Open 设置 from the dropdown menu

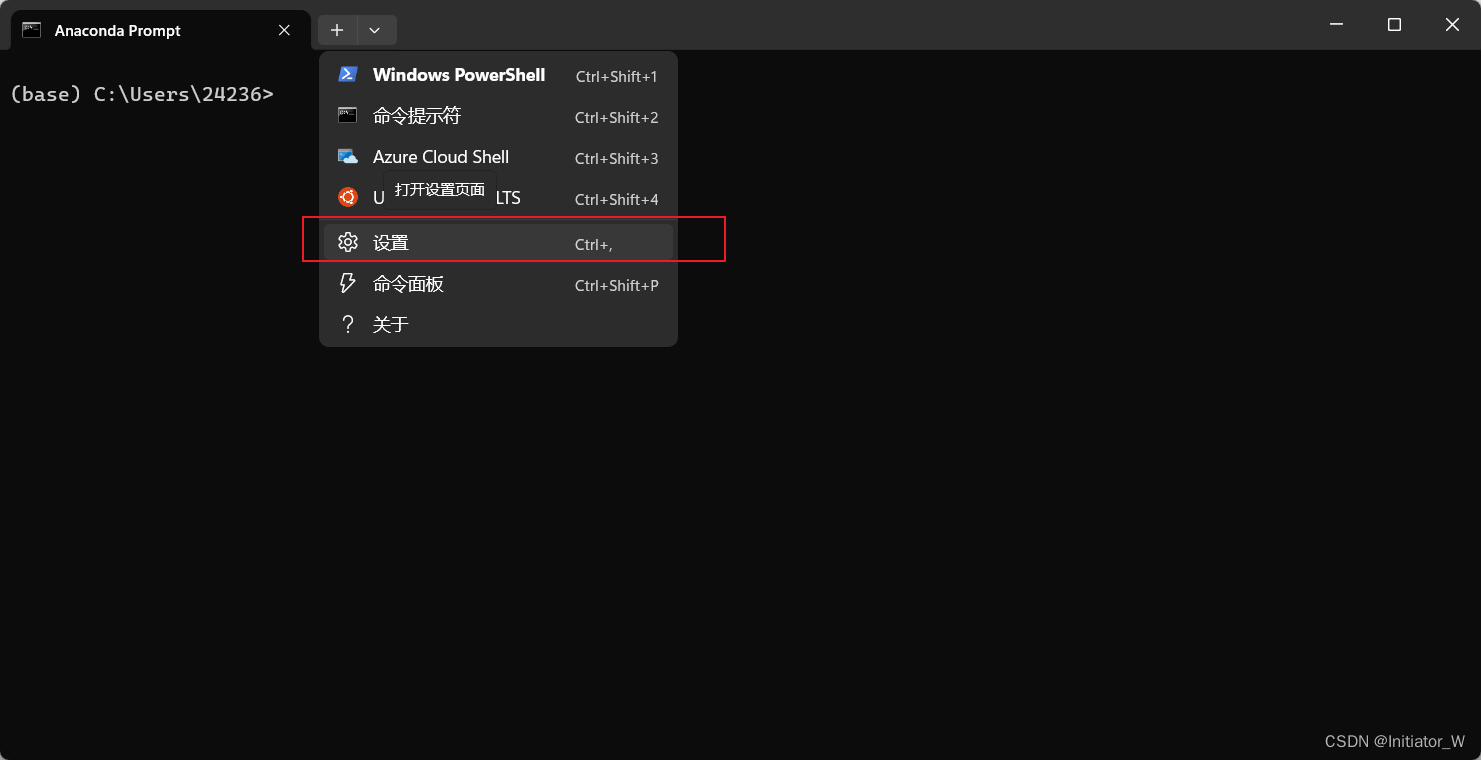pyautogui.click(x=498, y=243)
